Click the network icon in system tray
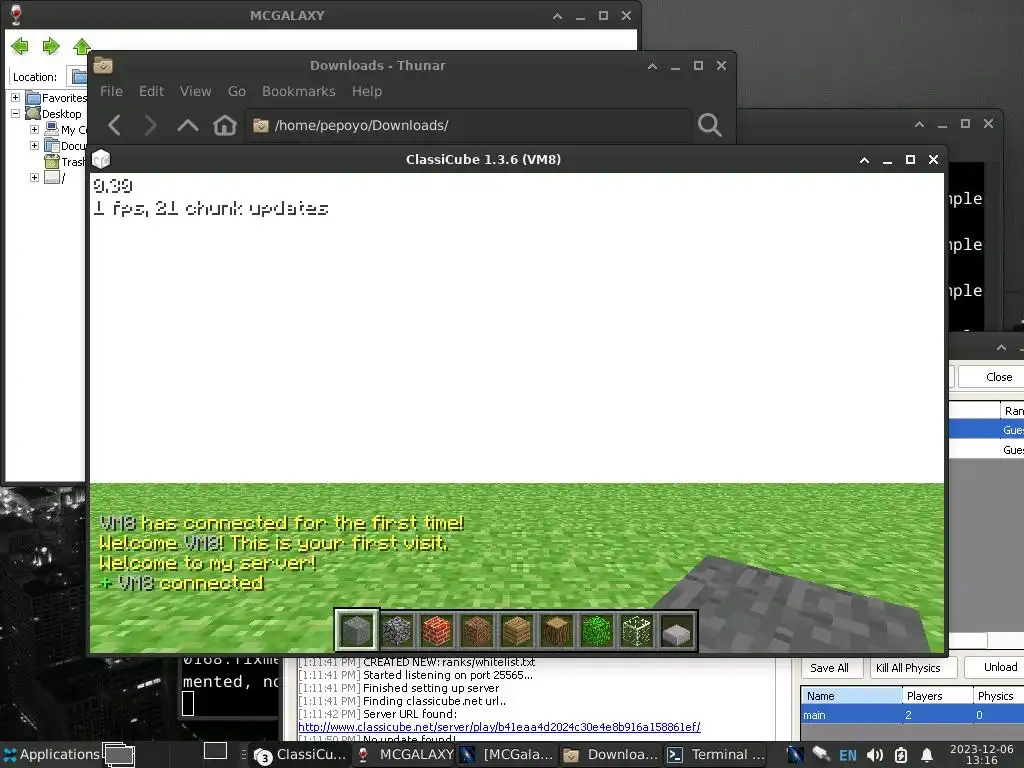Screen dimensions: 1024x768 821,755
